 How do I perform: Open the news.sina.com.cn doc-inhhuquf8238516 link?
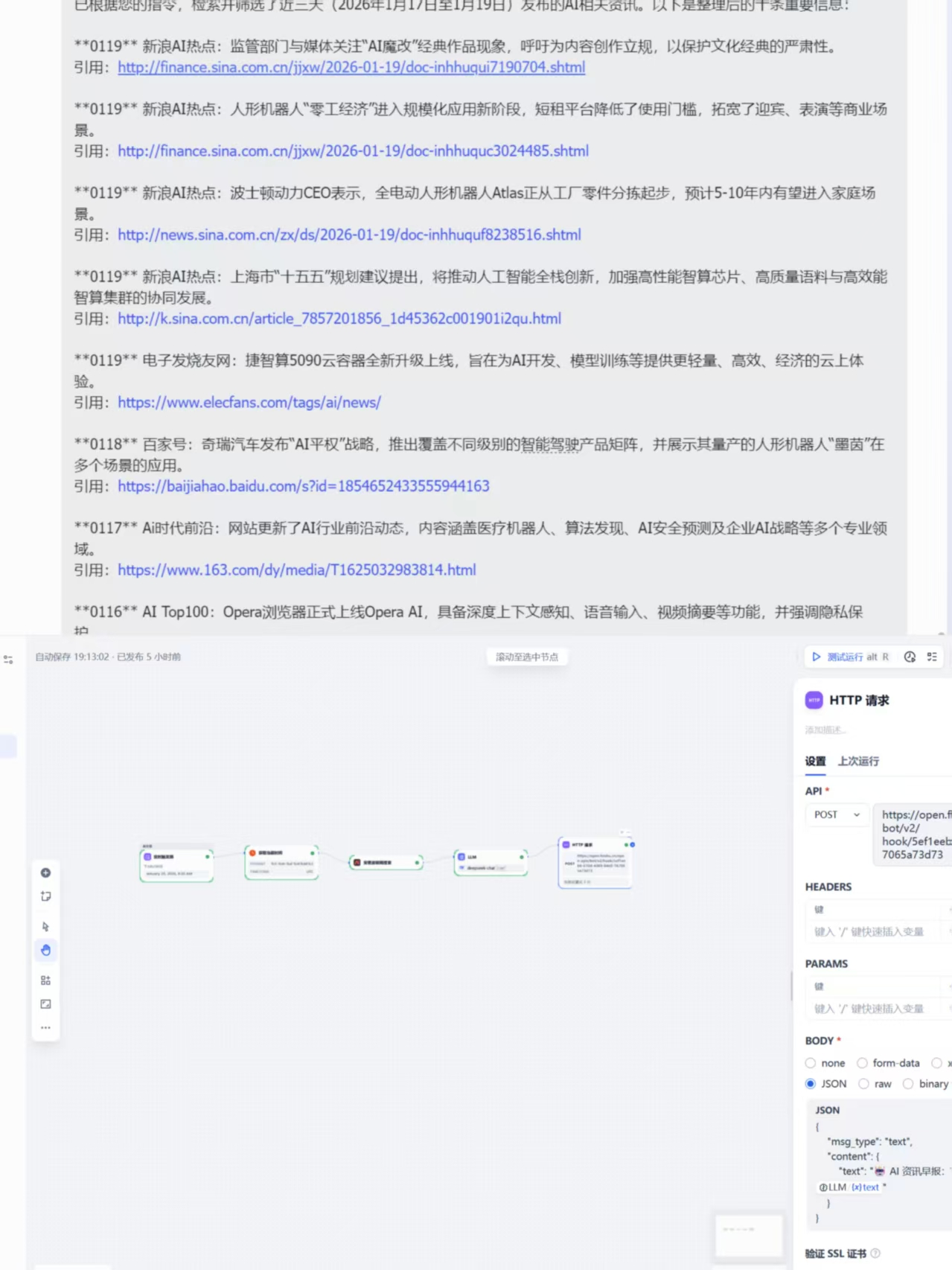pos(349,234)
